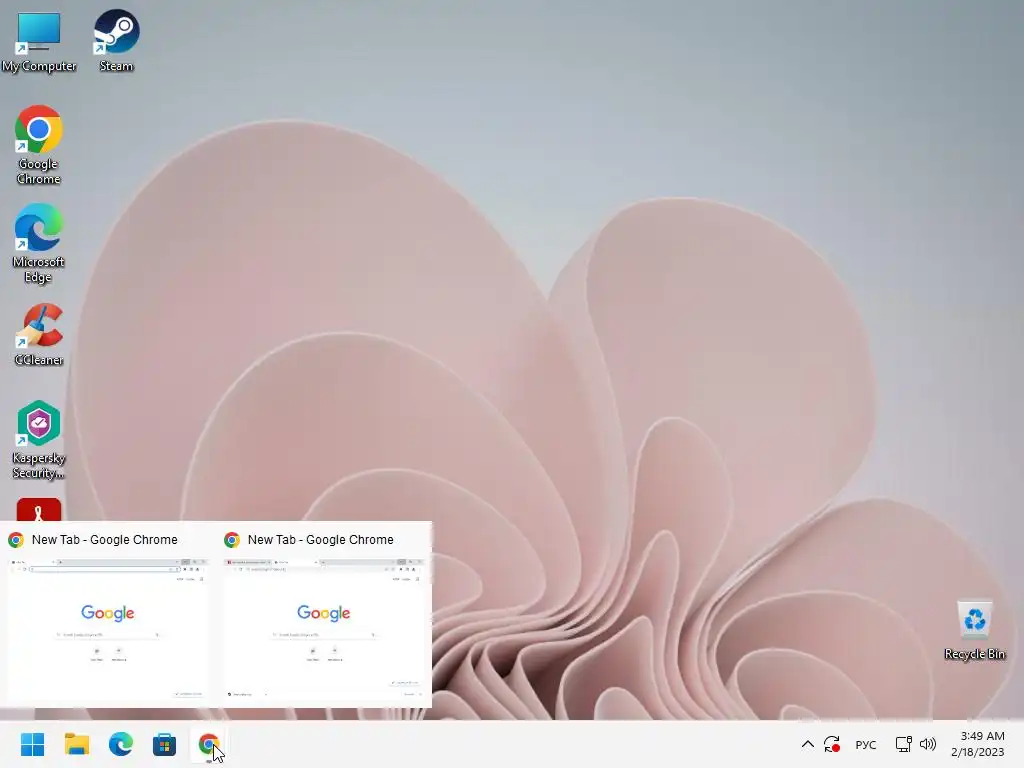1024x768 pixels.
Task: Click the sync status tray icon with the red dot
Action: [831, 744]
